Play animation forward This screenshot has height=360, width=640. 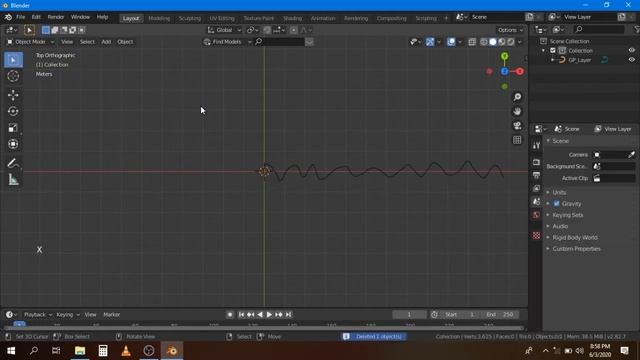[x=269, y=314]
